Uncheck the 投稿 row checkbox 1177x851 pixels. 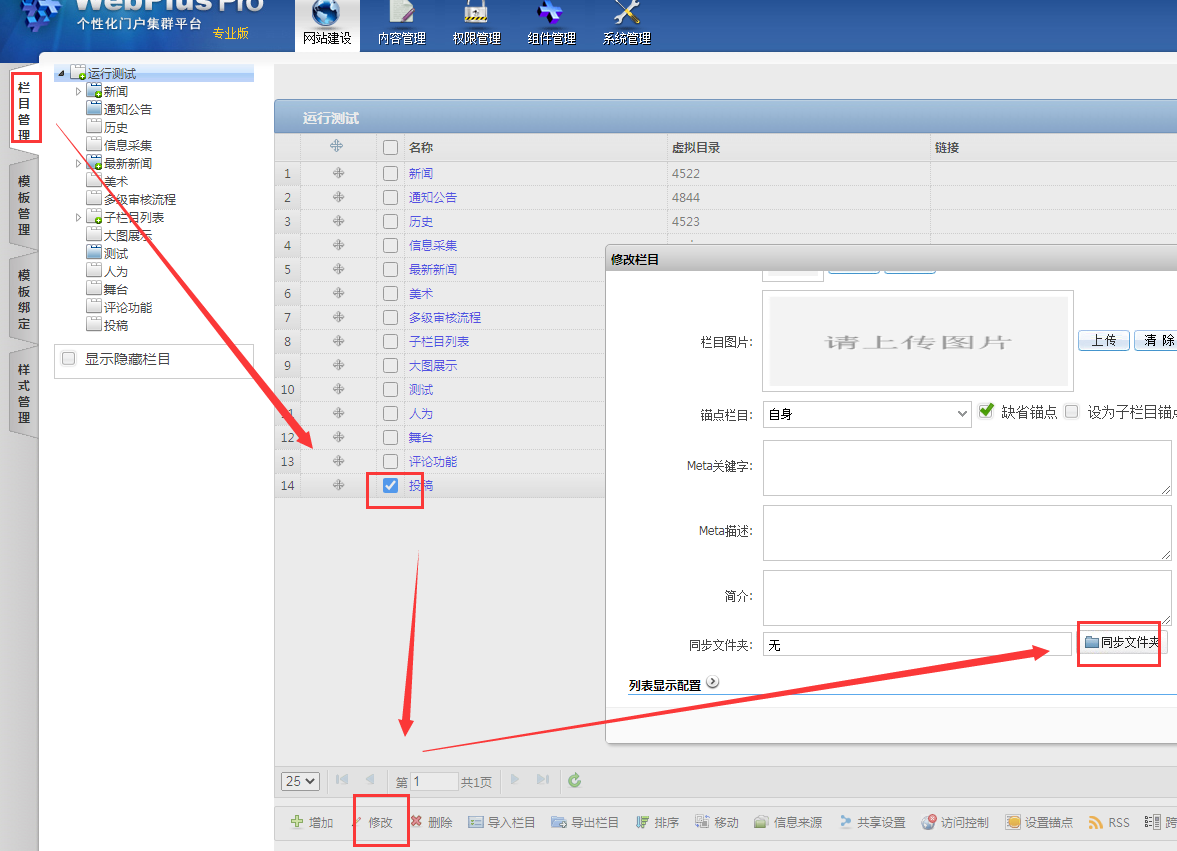(391, 486)
